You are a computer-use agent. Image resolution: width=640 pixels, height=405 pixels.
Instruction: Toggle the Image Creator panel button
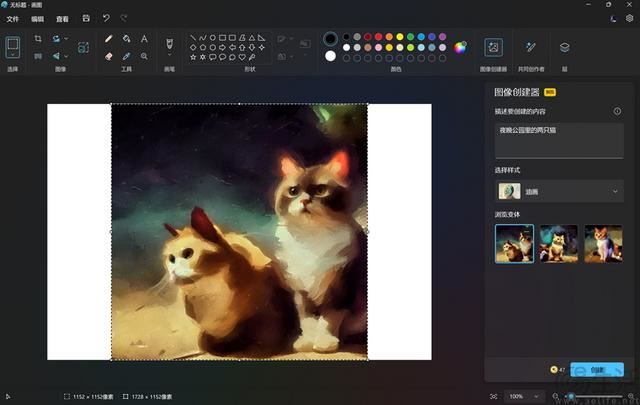pos(493,47)
